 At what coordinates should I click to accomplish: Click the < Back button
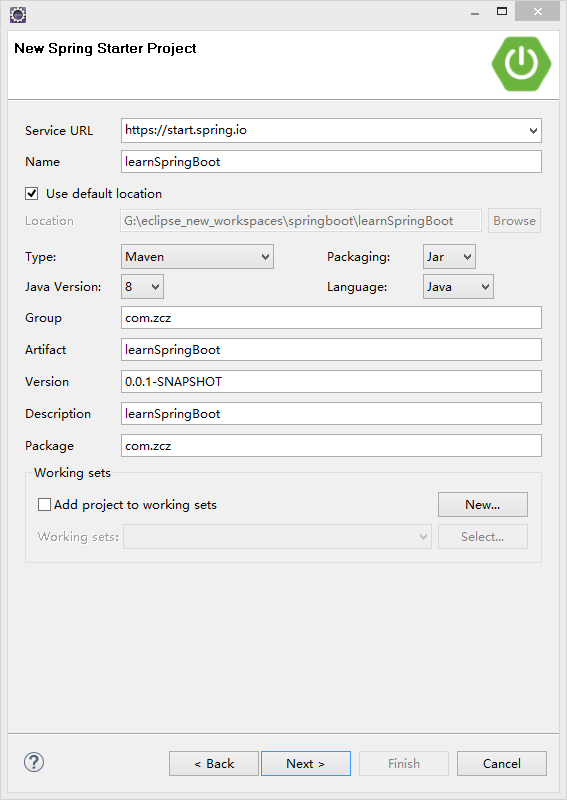[x=214, y=763]
